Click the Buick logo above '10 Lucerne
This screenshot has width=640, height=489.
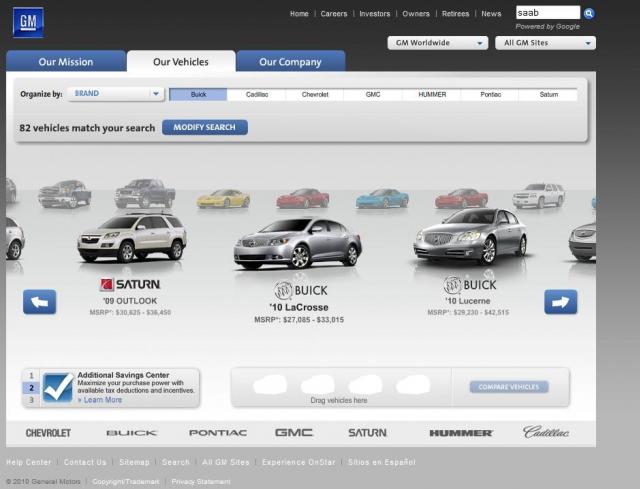[x=470, y=285]
